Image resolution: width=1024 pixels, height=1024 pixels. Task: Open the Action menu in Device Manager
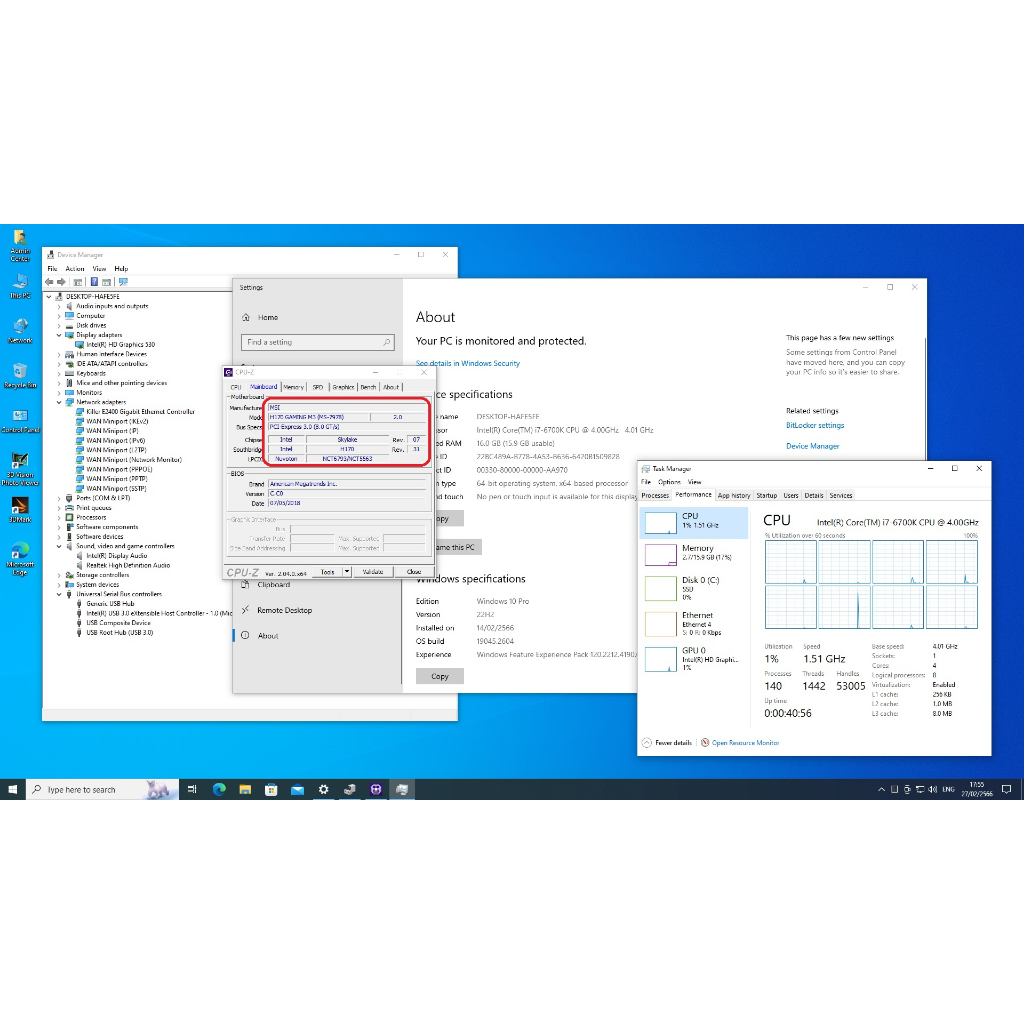tap(75, 269)
